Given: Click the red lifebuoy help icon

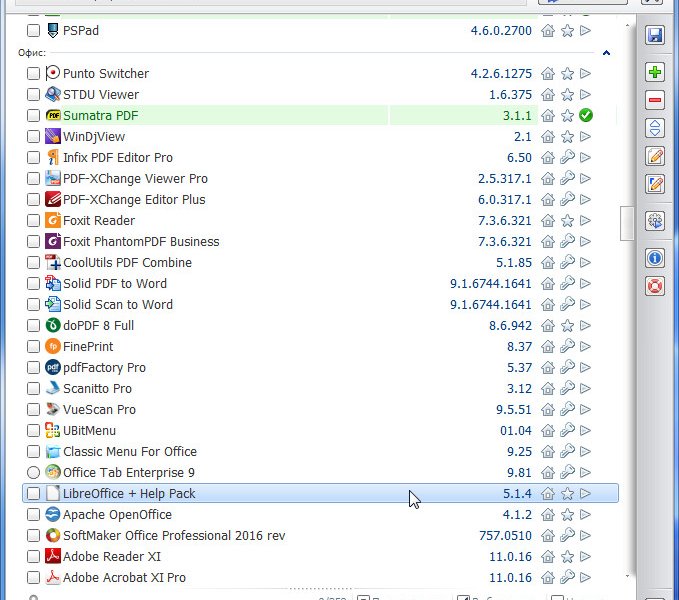Looking at the screenshot, I should tap(655, 286).
